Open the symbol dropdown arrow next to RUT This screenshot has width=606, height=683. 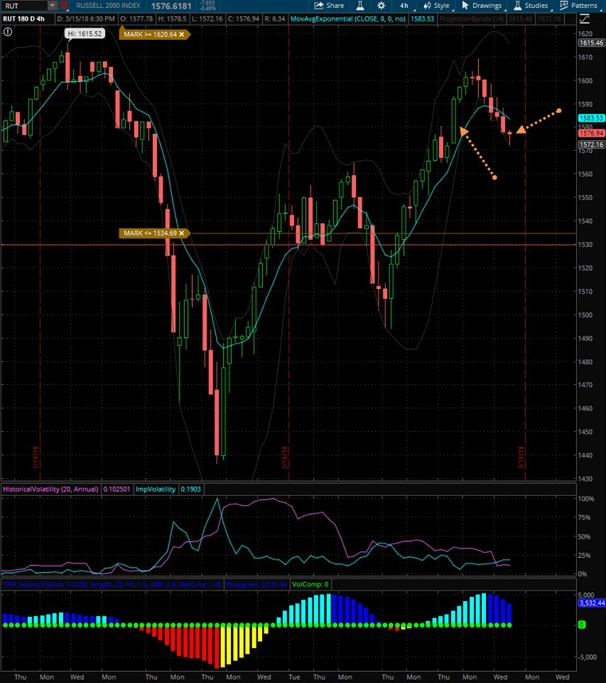[x=52, y=6]
